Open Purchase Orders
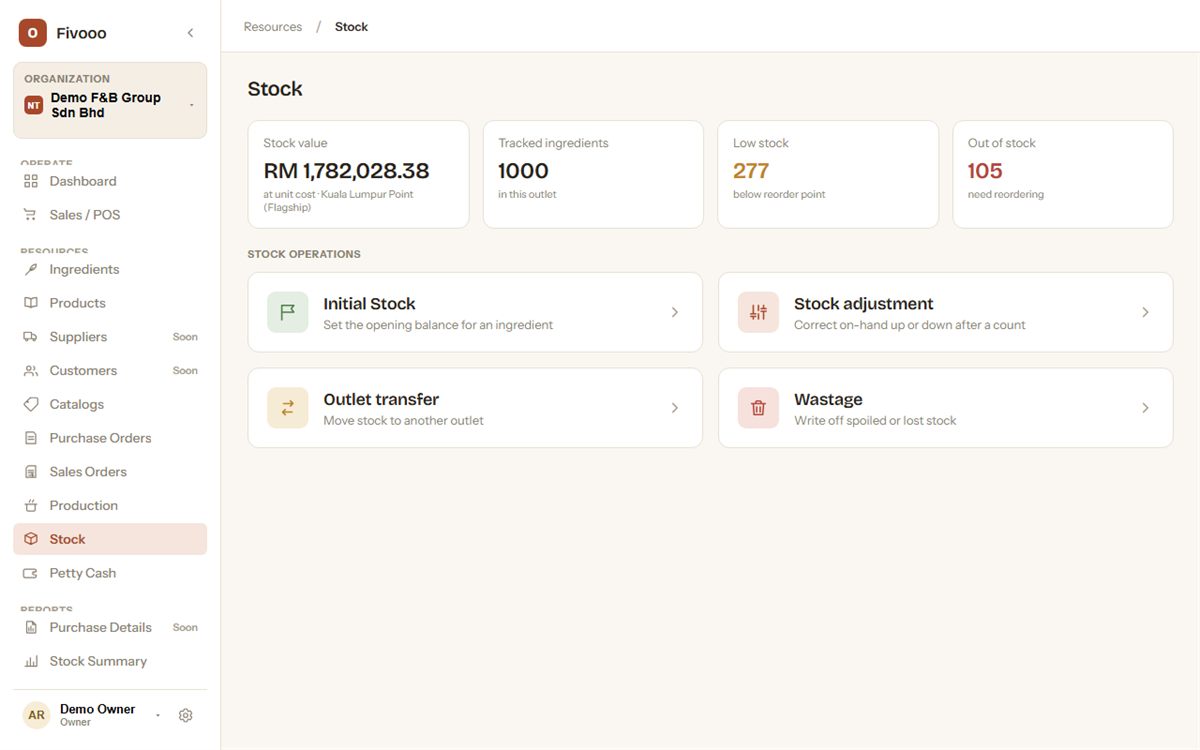The width and height of the screenshot is (1200, 750). (110, 438)
